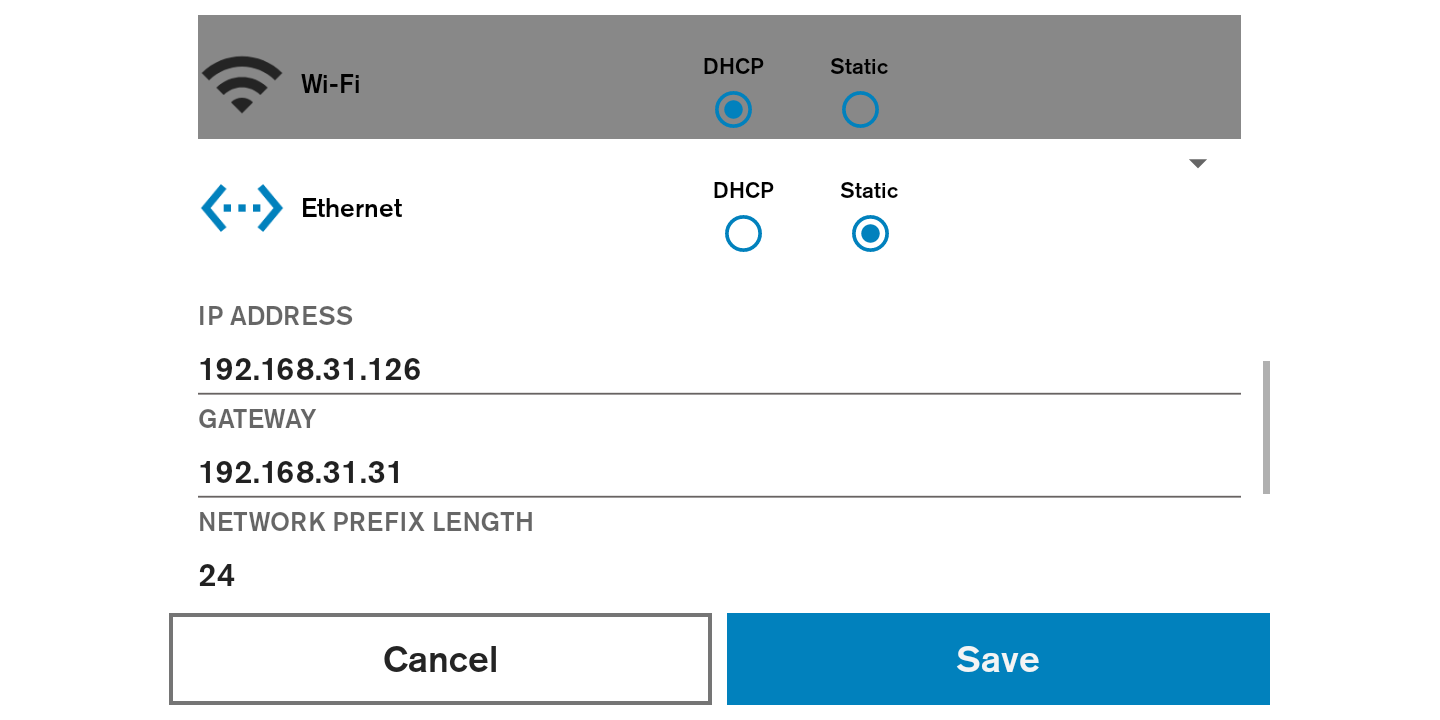Select the Wi-Fi row label
Viewport: 1440px width, 720px height.
pyautogui.click(x=330, y=84)
